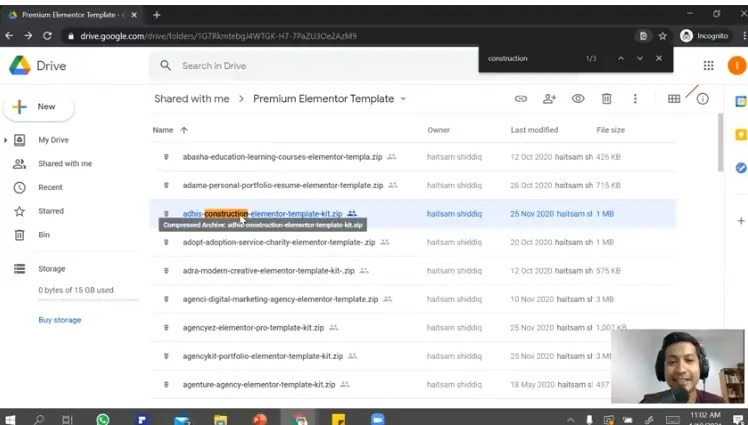748x425 pixels.
Task: Bookmark this page with the star
Action: click(x=663, y=36)
